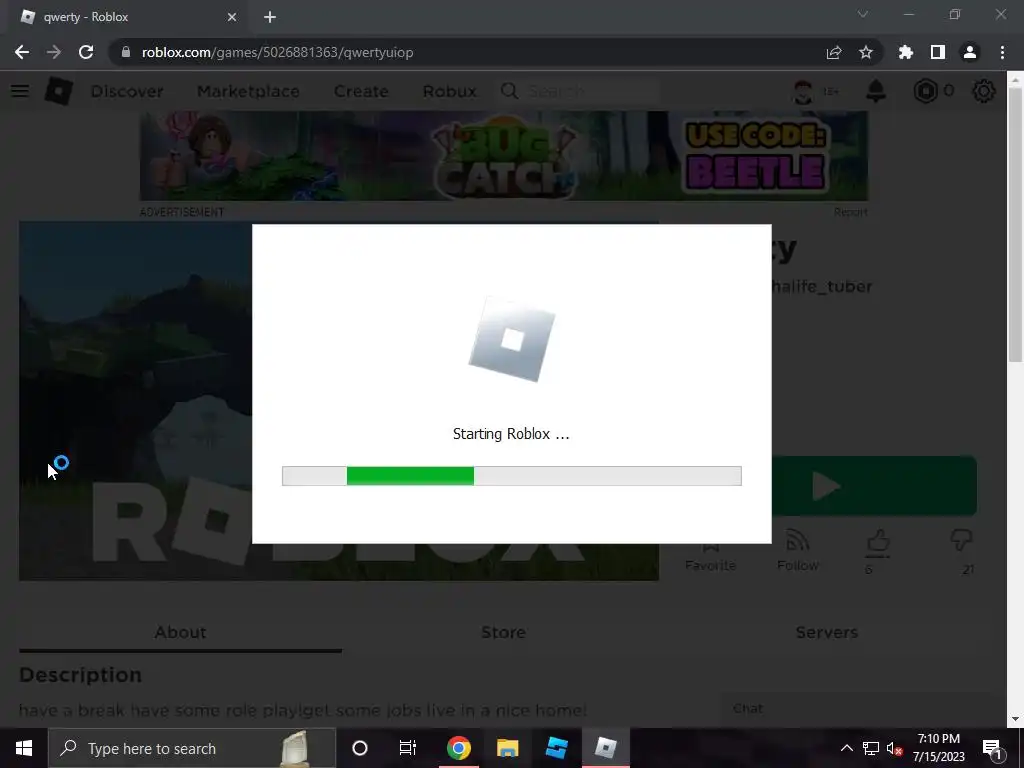Open the Robux page
Image resolution: width=1024 pixels, height=768 pixels.
tap(449, 91)
